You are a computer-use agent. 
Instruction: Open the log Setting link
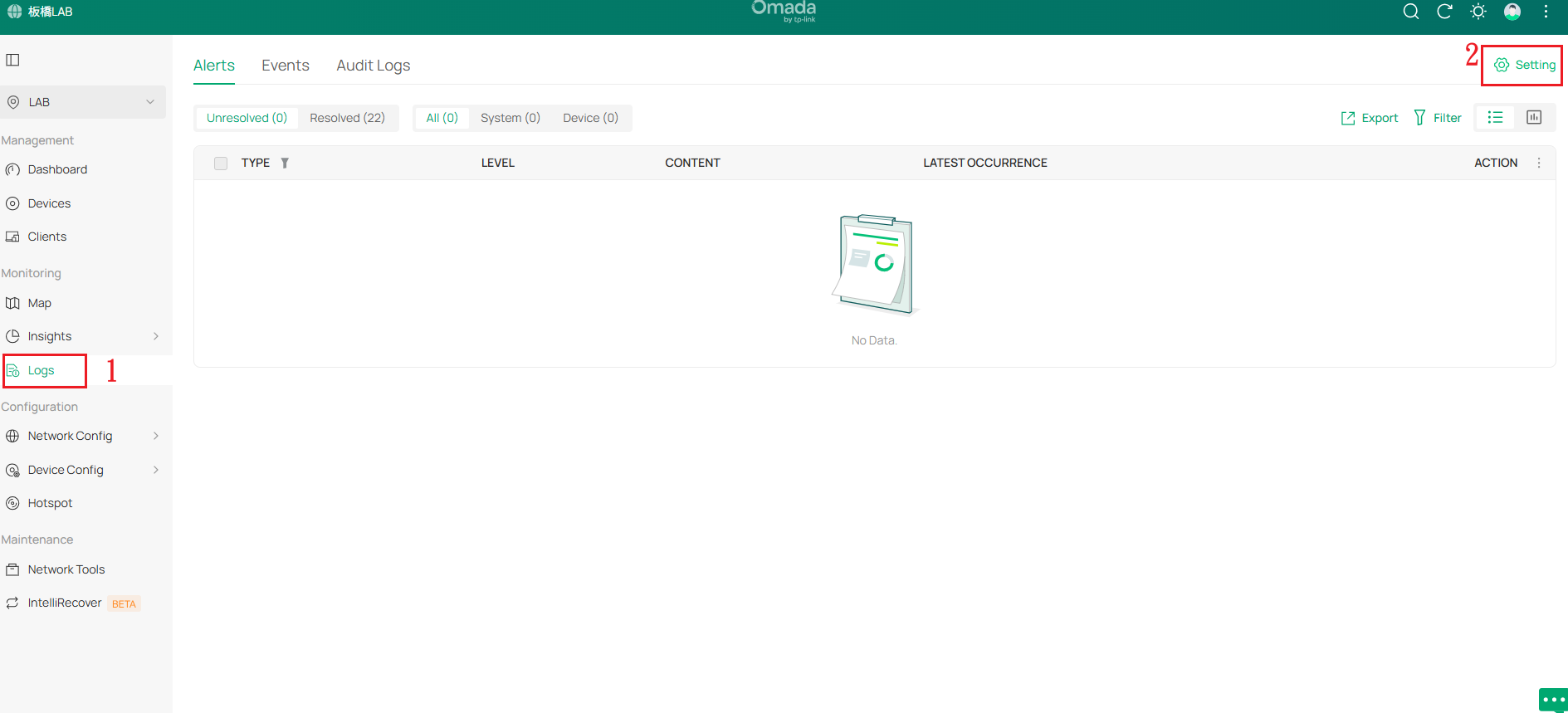click(1525, 65)
